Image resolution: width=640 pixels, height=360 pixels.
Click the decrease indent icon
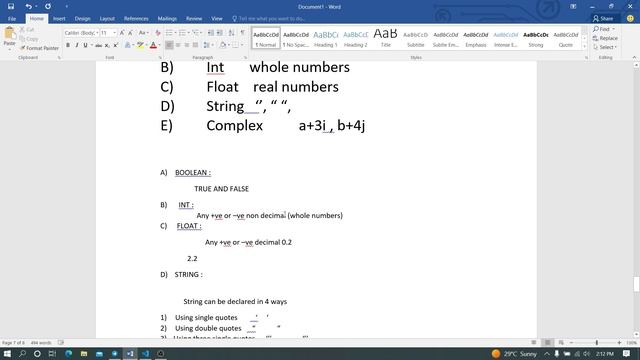pos(211,33)
